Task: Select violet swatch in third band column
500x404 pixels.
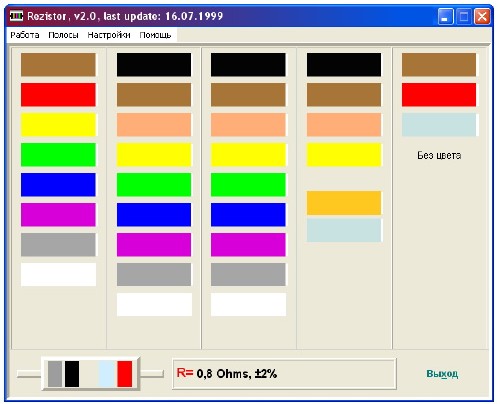Action: (248, 245)
